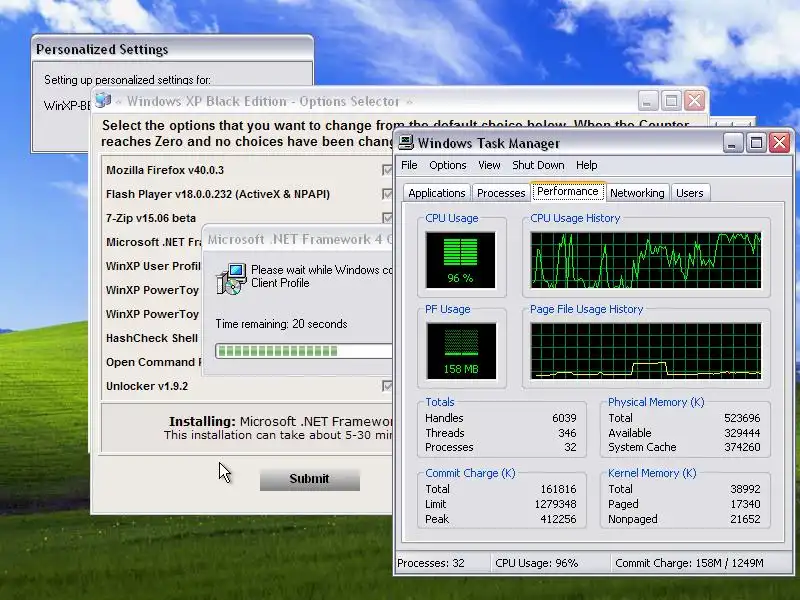Click the Threads value 346
800x600 pixels.
(567, 433)
